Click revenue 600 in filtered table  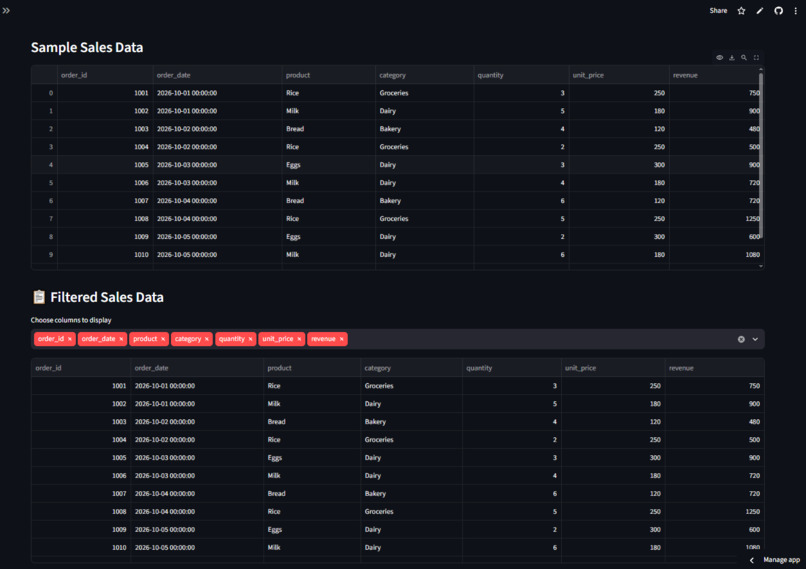point(714,530)
